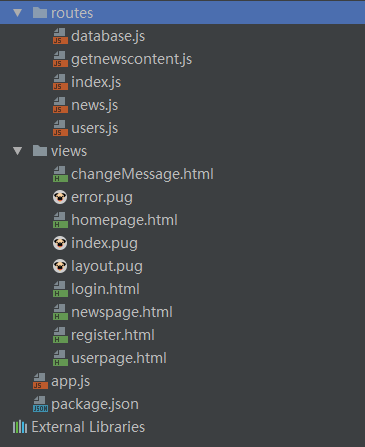The image size is (365, 447).
Task: Click the HTML icon beside userpage.html
Action: pos(60,358)
